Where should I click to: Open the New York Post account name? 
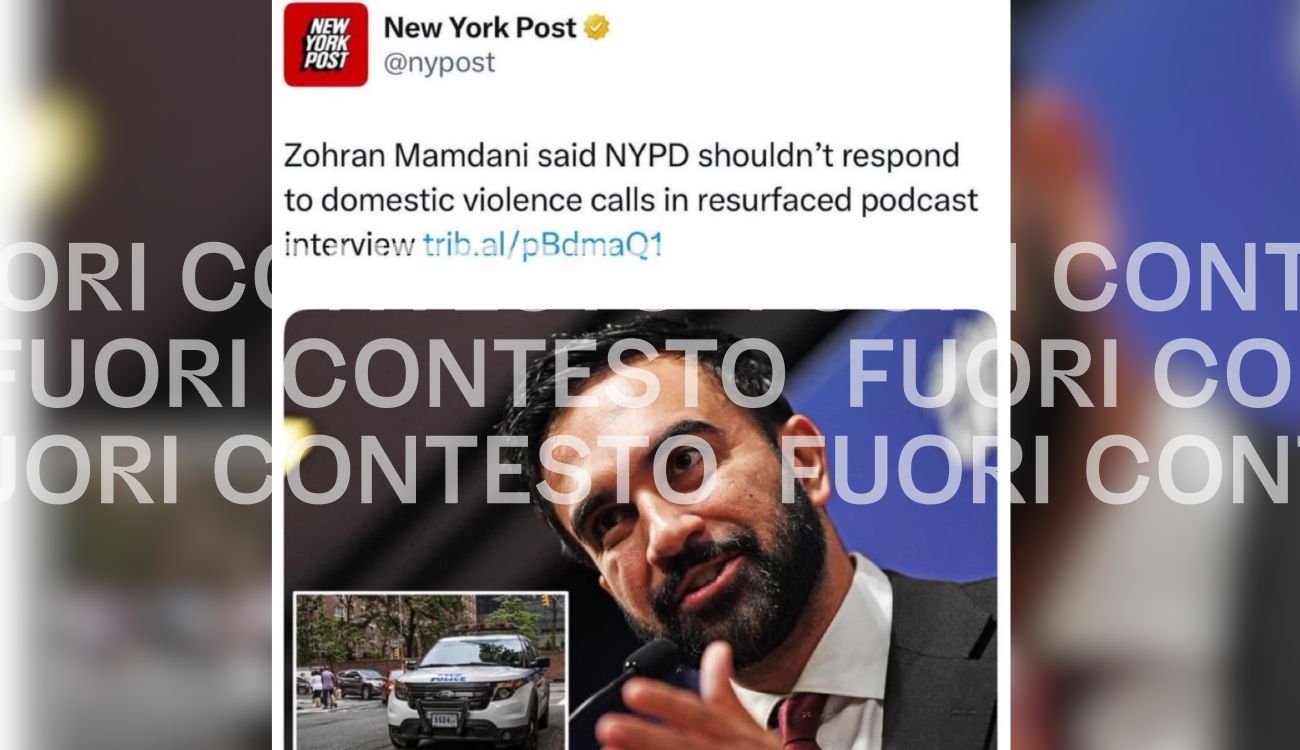click(480, 28)
